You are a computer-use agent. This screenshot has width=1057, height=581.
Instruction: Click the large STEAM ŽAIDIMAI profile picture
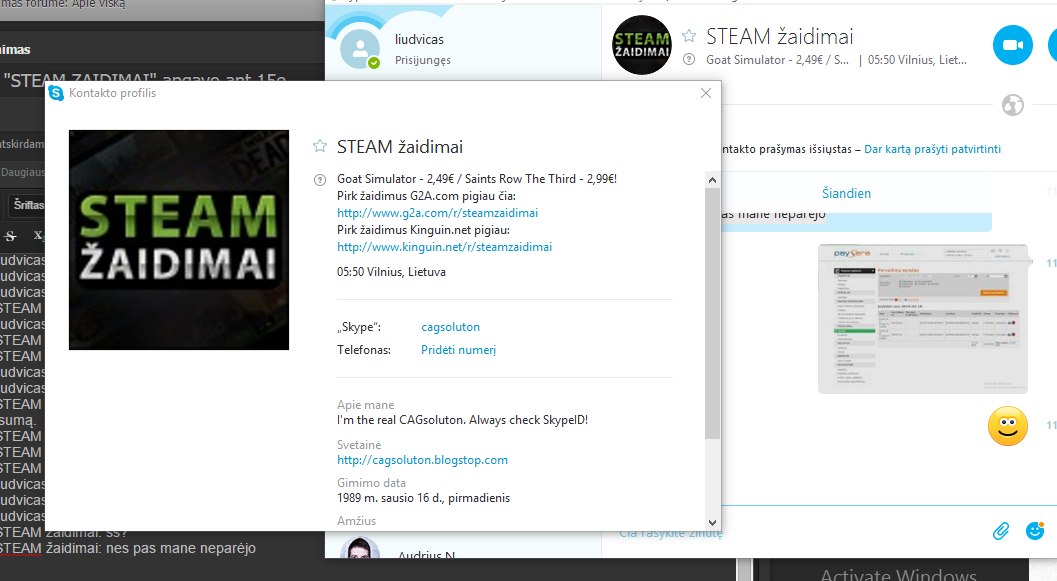pos(179,240)
